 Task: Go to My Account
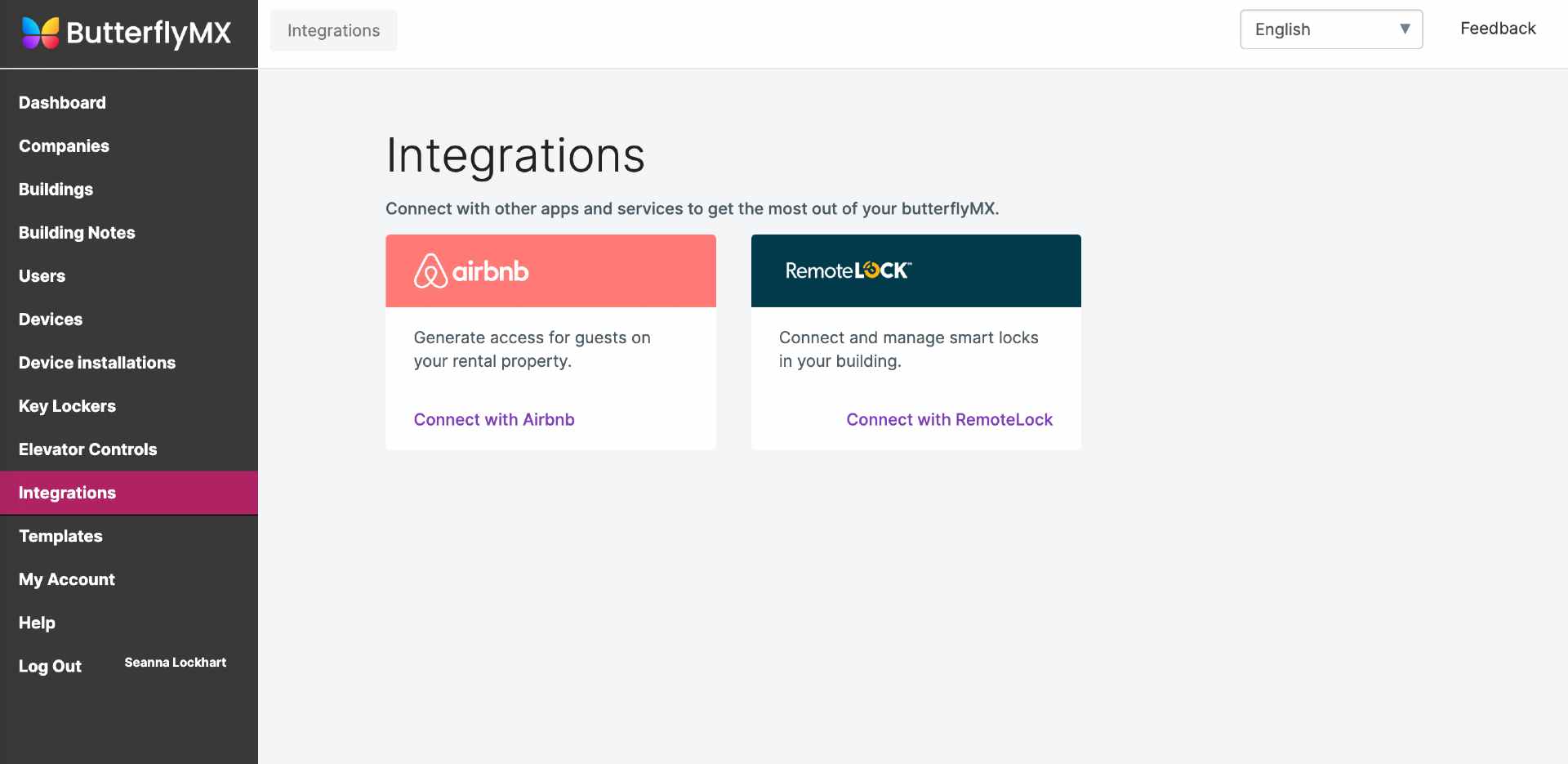66,579
